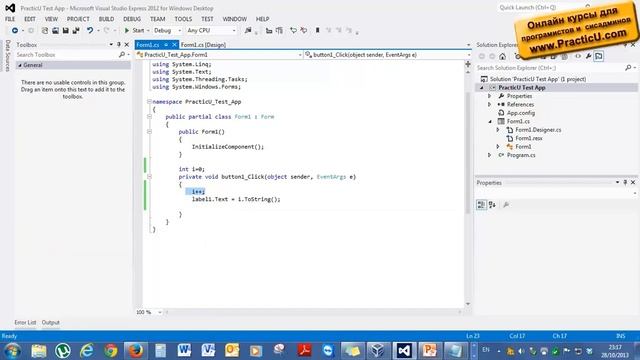This screenshot has height=360, width=640.
Task: Click the Solution Explorer search magnifier icon
Action: click(628, 68)
